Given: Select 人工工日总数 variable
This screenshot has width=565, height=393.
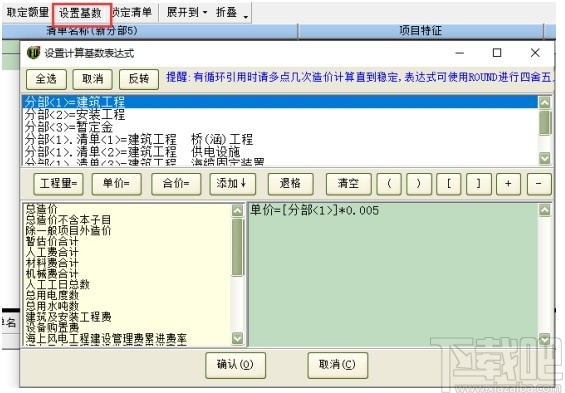Looking at the screenshot, I should (58, 285).
